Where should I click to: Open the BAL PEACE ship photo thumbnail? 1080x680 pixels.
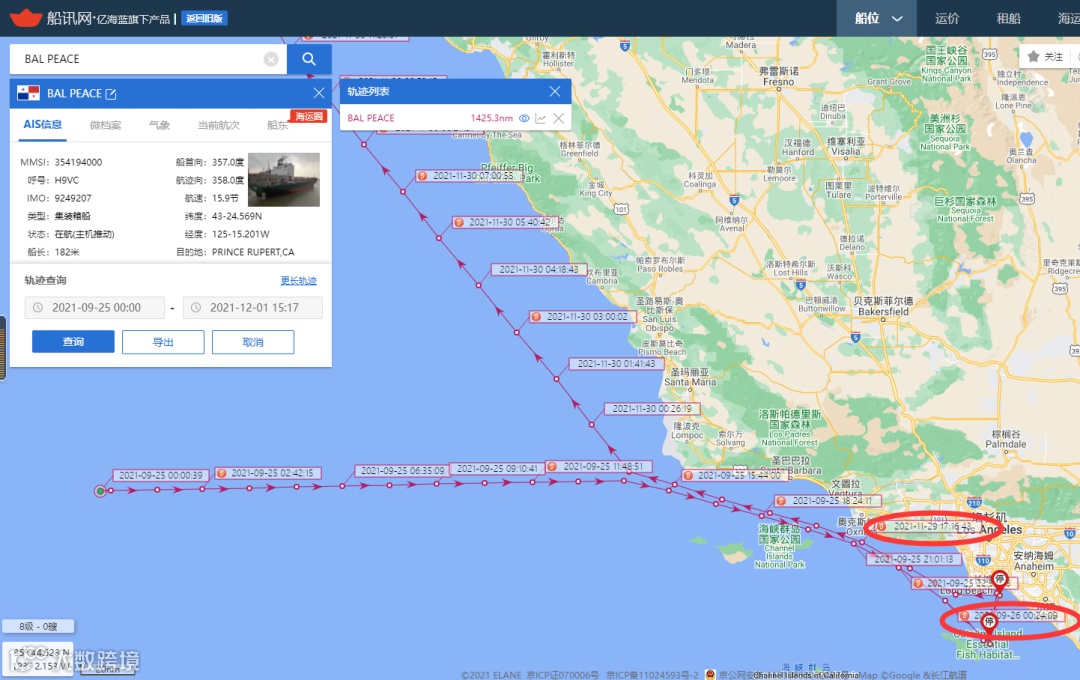pos(284,180)
